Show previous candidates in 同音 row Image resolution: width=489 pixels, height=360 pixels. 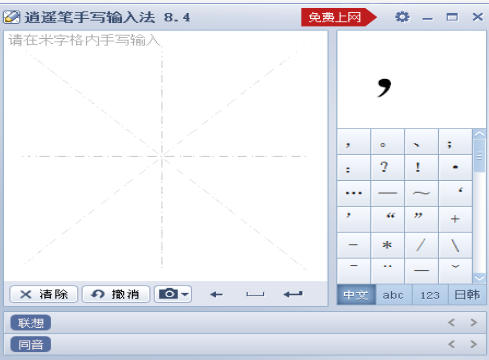451,344
